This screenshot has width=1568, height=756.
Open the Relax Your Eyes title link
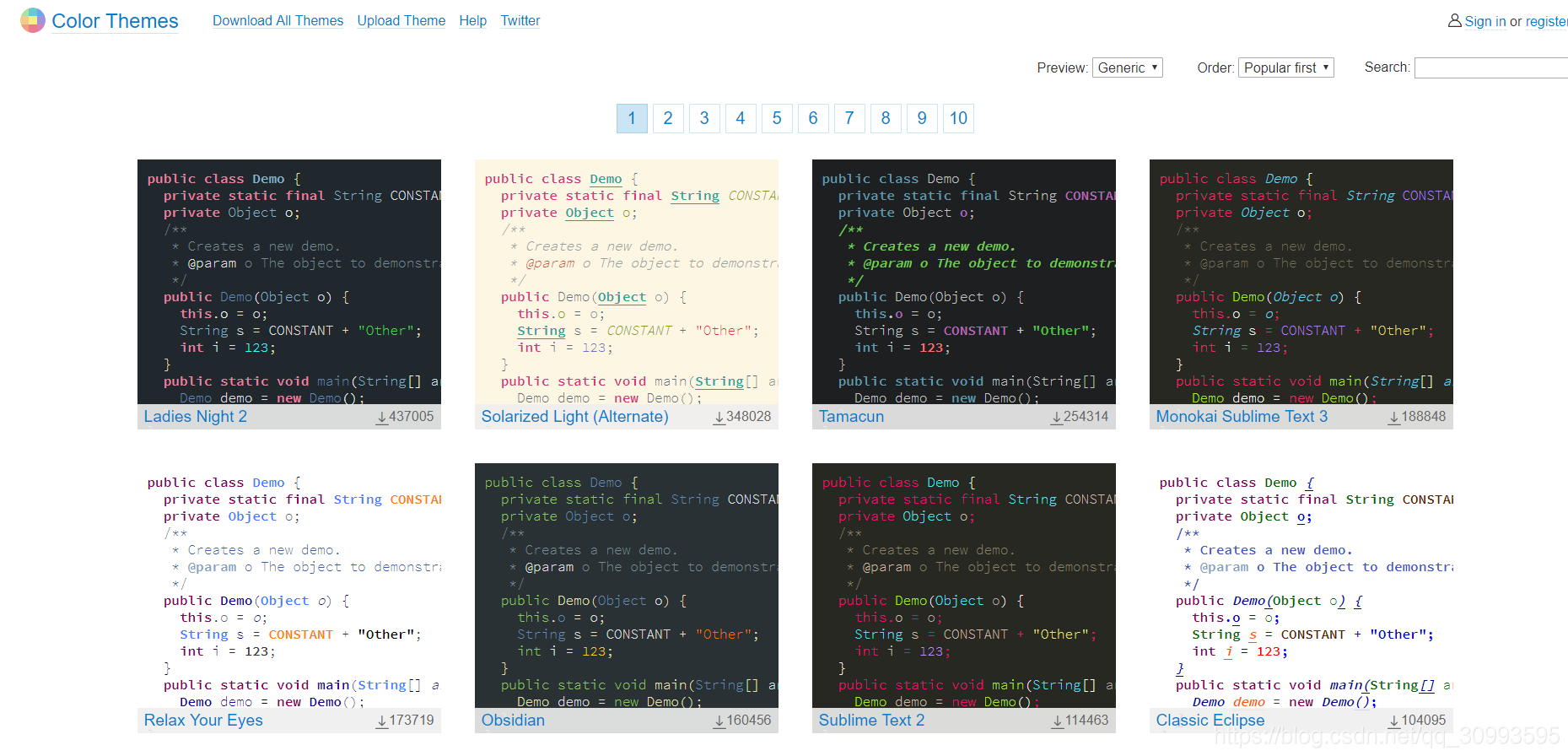(203, 721)
